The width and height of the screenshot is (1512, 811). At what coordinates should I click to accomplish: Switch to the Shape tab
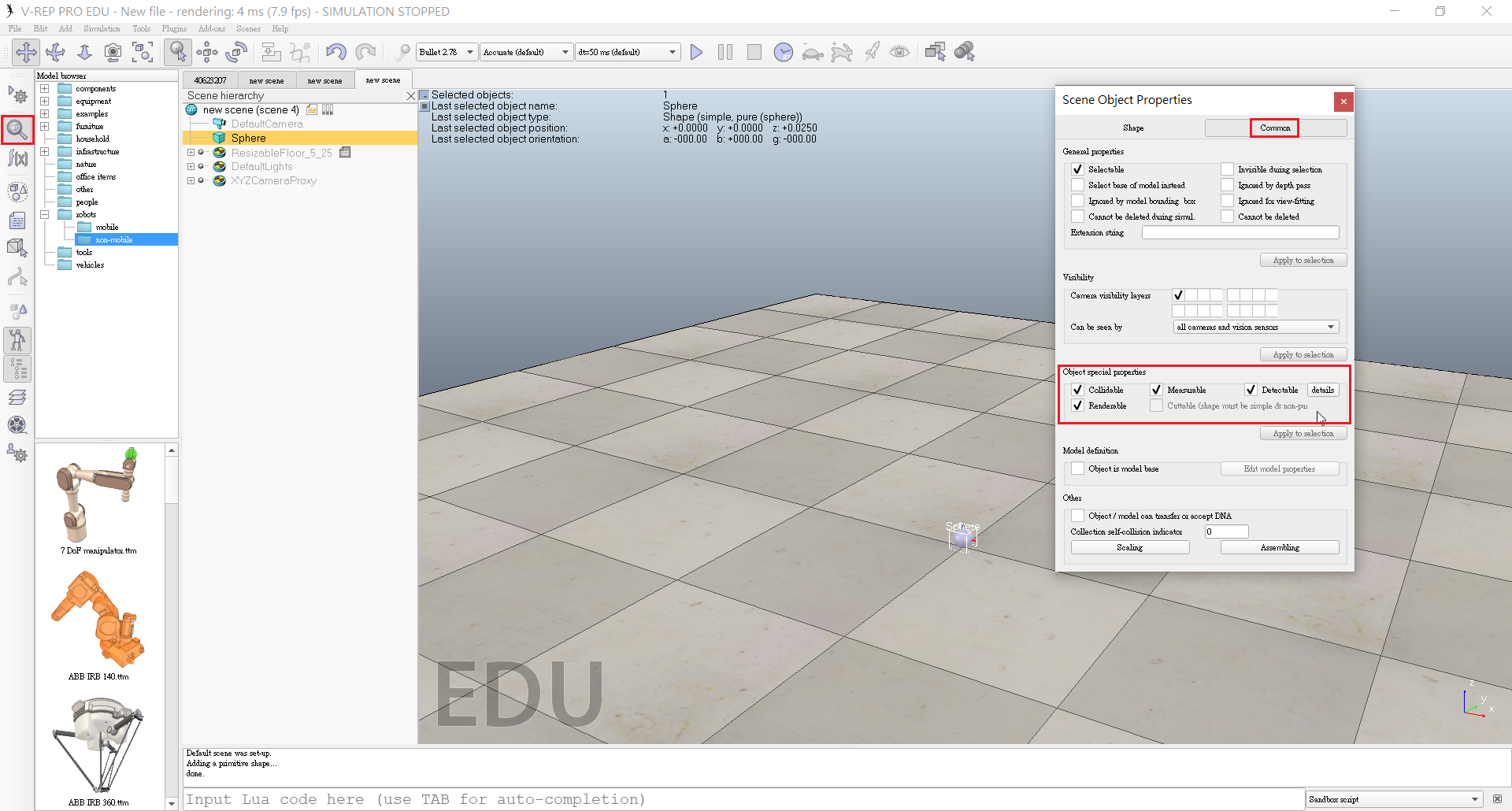[1133, 128]
